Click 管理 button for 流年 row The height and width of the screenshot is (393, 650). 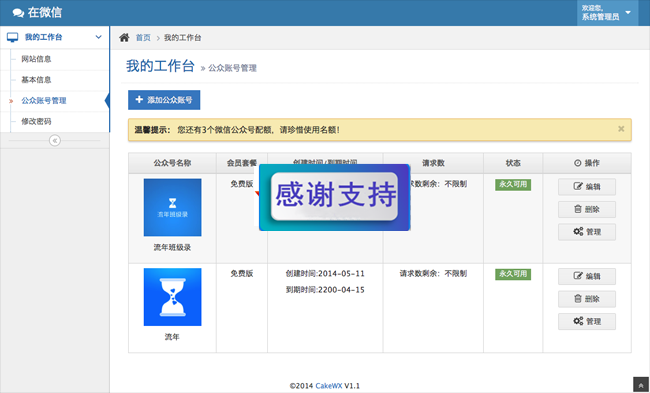(587, 321)
